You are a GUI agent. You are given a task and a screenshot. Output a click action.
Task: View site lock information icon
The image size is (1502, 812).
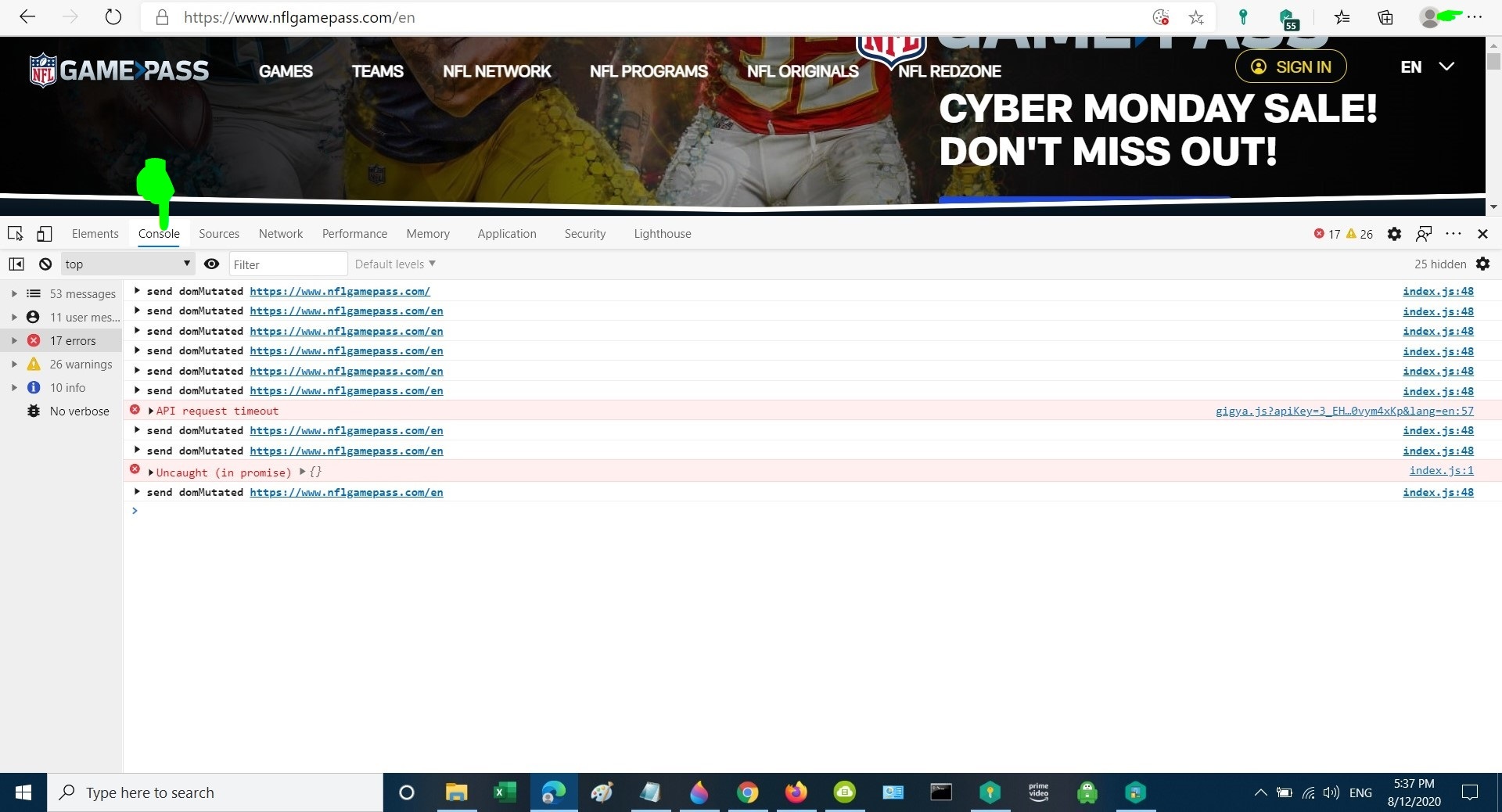click(x=163, y=17)
